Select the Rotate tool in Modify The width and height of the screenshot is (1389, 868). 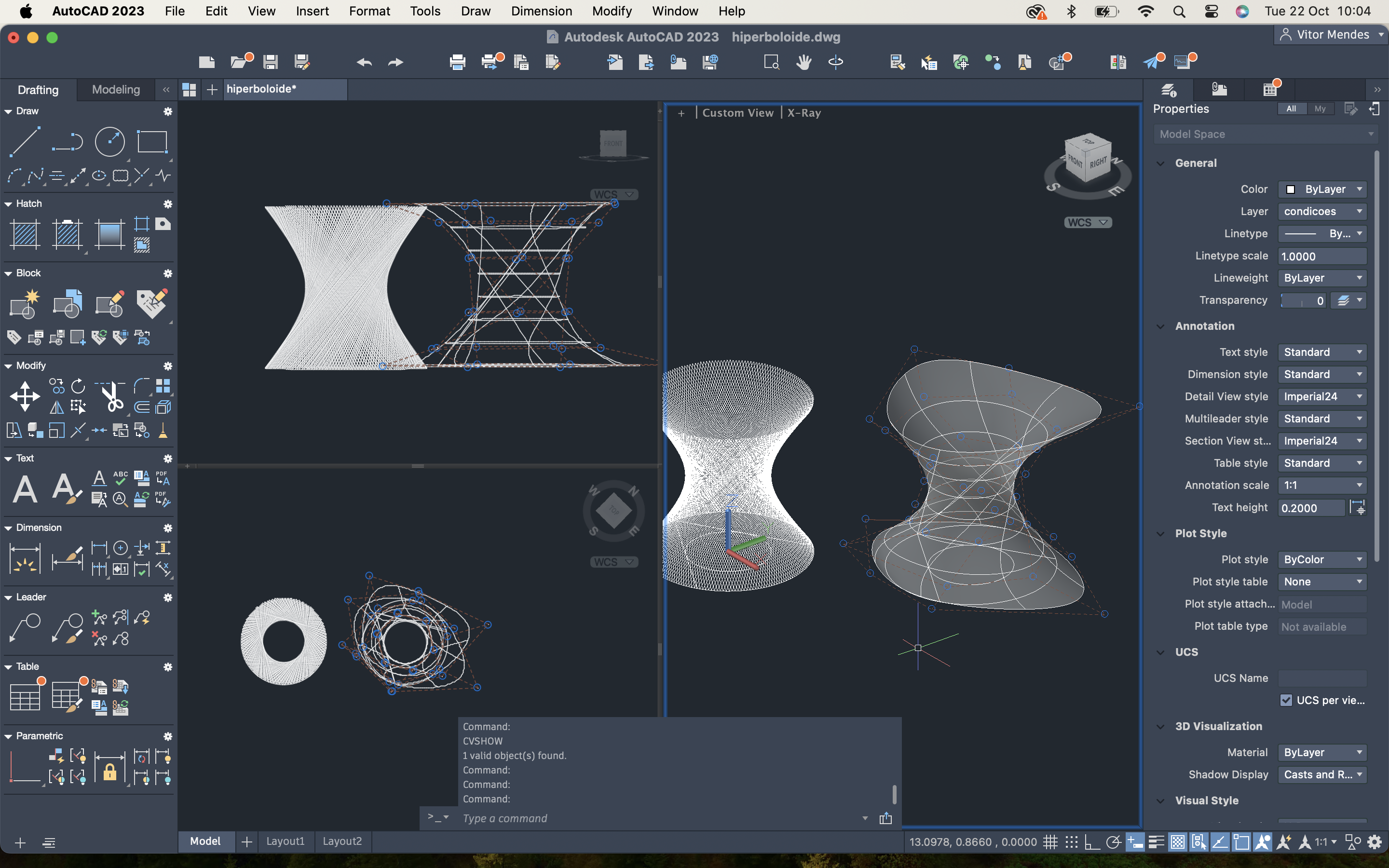(x=78, y=386)
